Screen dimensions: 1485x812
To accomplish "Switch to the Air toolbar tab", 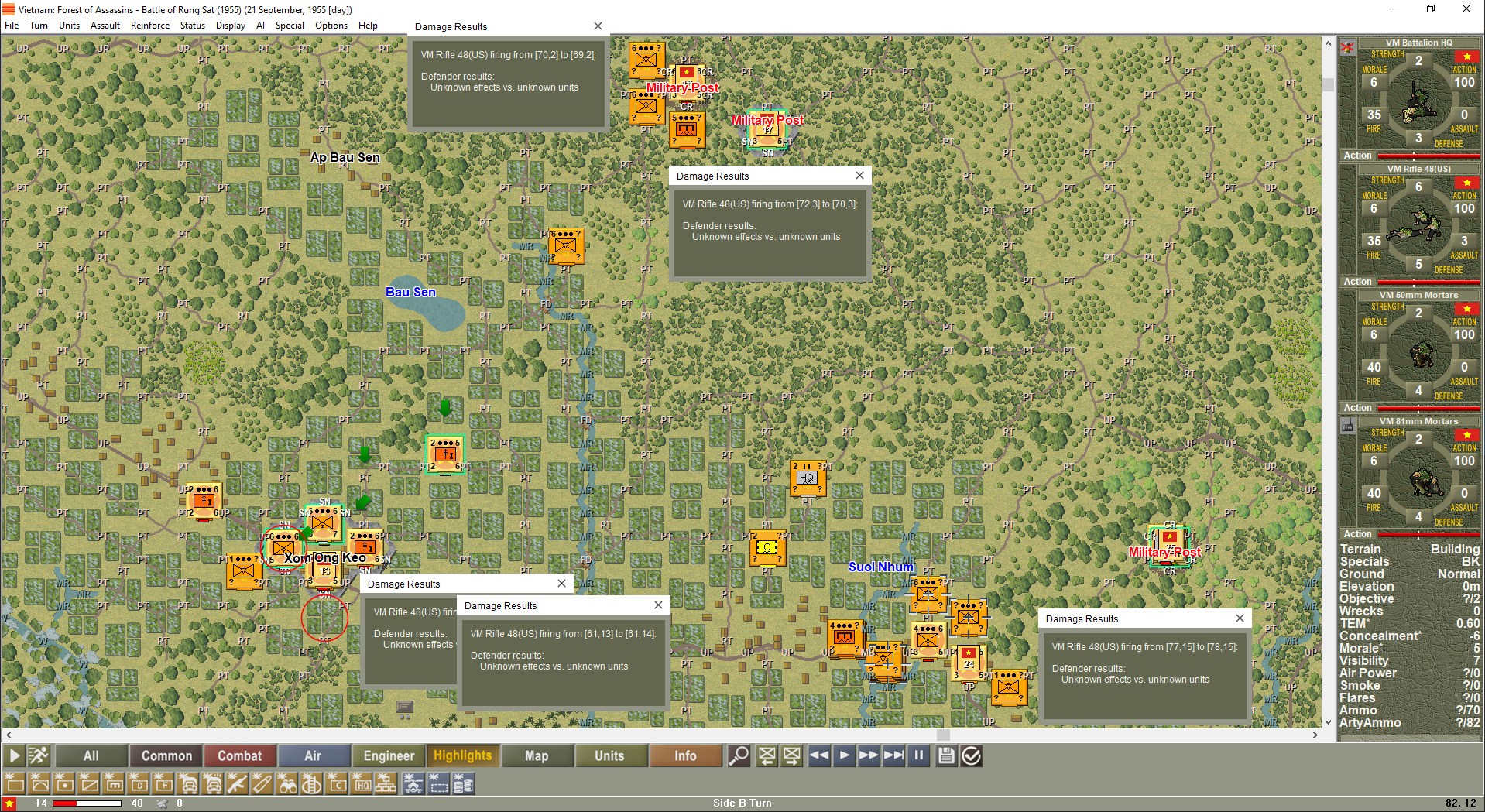I will click(x=313, y=755).
